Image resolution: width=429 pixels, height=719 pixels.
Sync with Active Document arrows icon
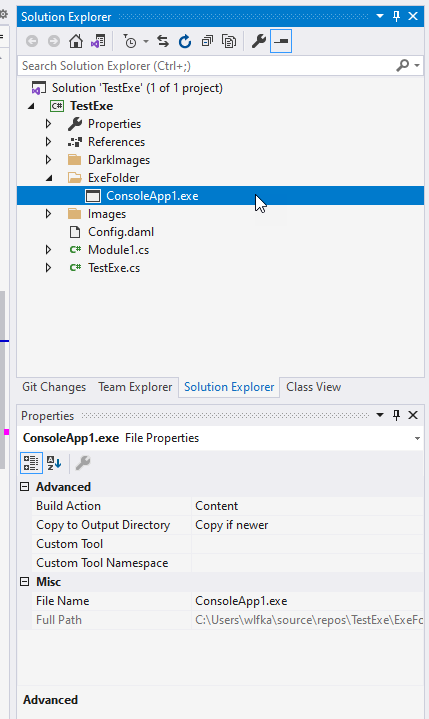coord(163,42)
